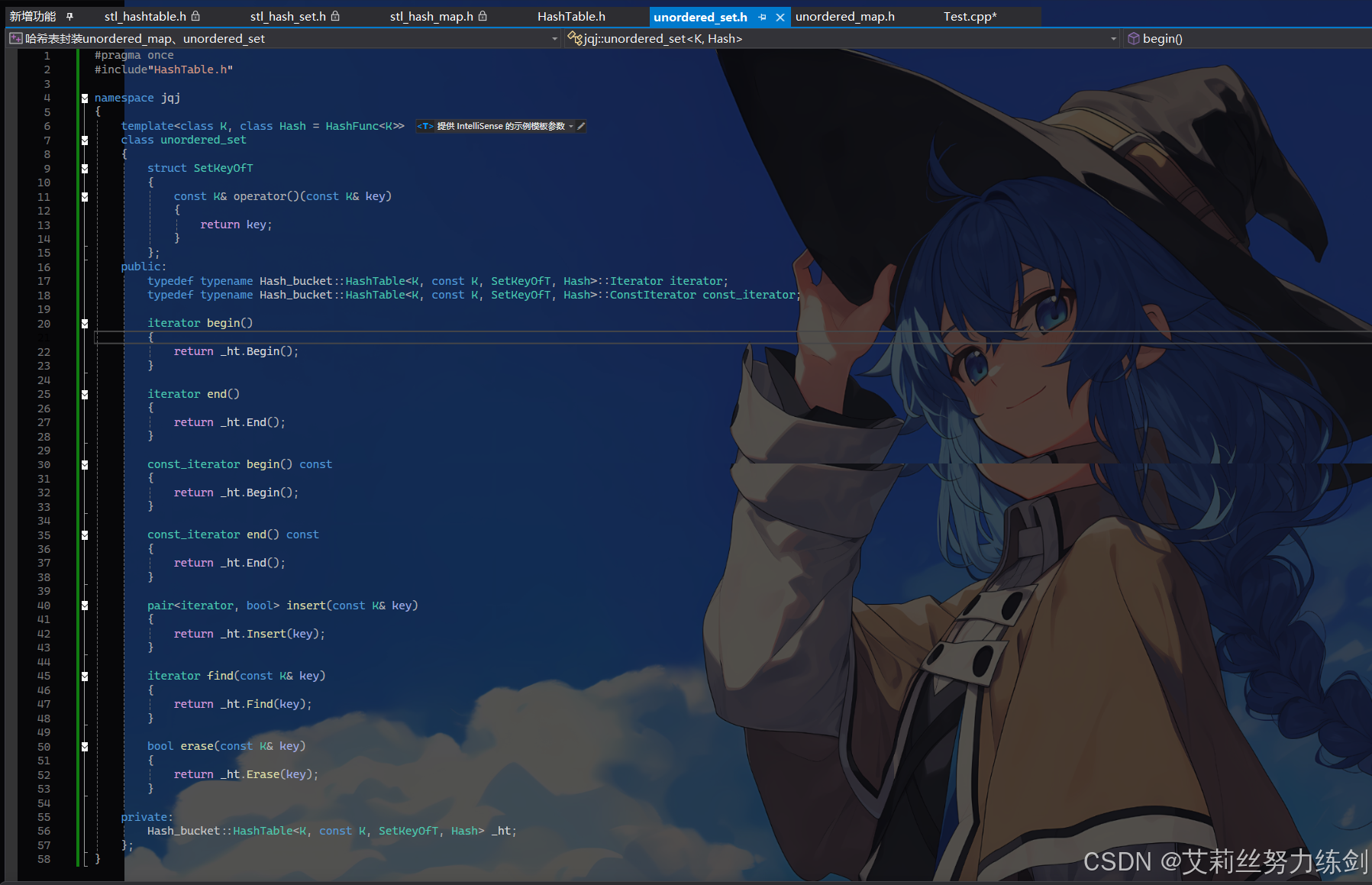Click the ConstIterator typedef line
This screenshot has height=885, width=1372.
coord(473,295)
